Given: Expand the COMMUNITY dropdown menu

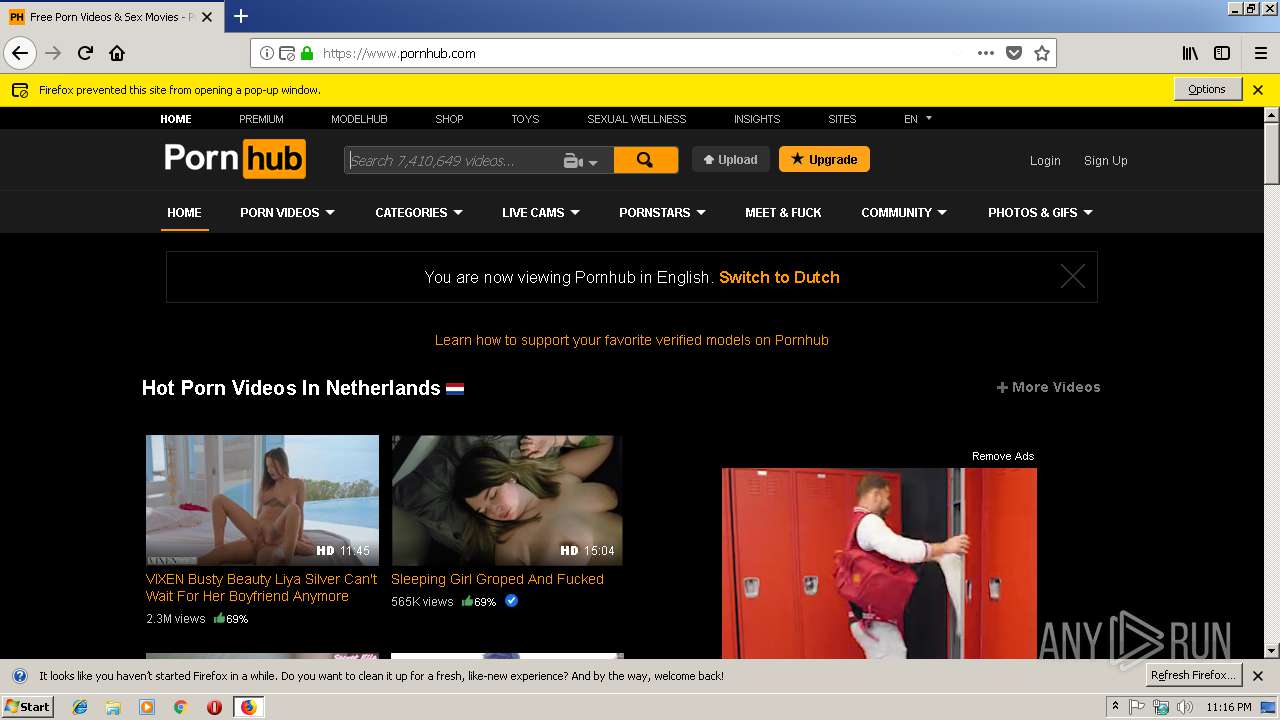Looking at the screenshot, I should 904,212.
